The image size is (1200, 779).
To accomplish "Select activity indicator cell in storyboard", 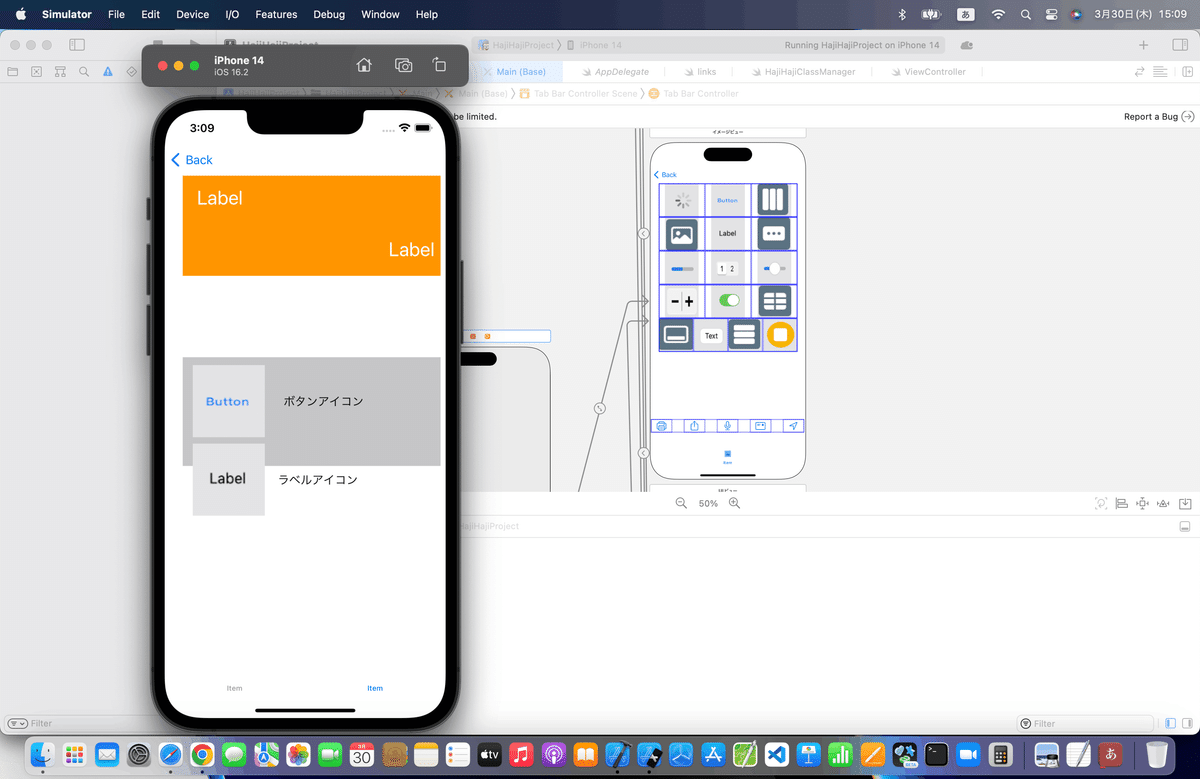I will 682,200.
